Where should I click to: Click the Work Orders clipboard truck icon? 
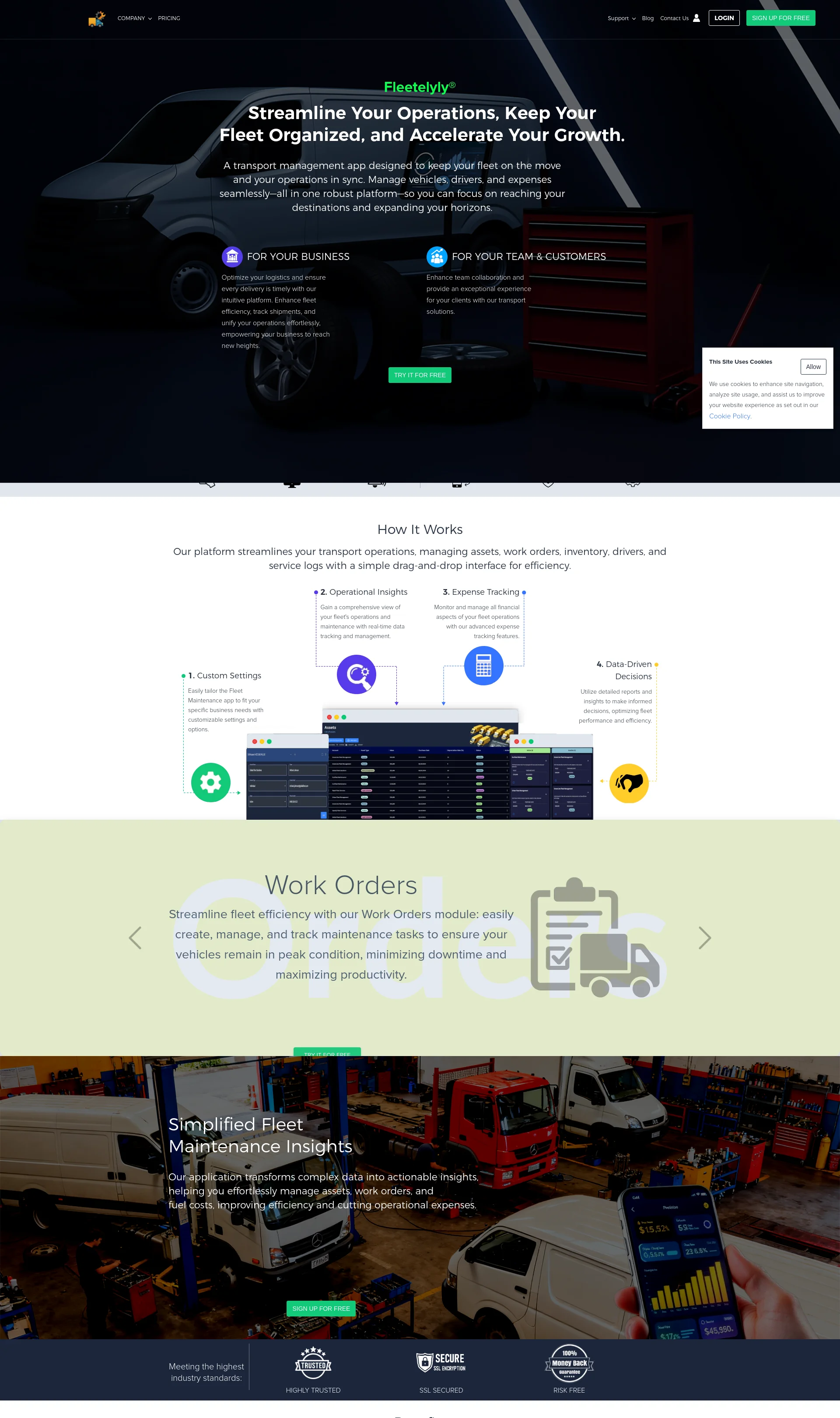[595, 937]
